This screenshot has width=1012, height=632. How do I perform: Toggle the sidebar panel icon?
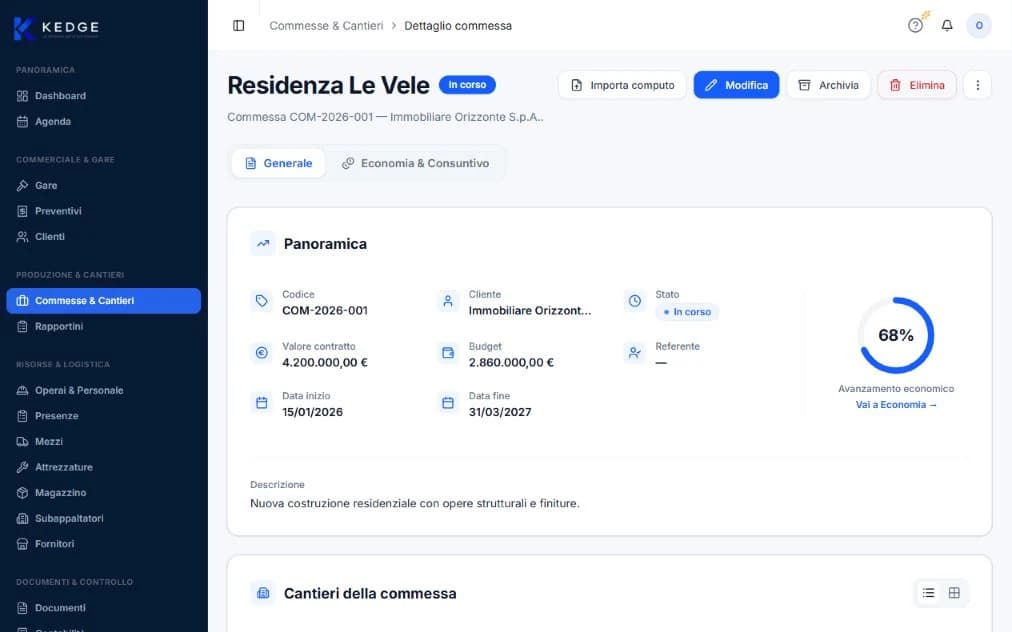[x=239, y=26]
